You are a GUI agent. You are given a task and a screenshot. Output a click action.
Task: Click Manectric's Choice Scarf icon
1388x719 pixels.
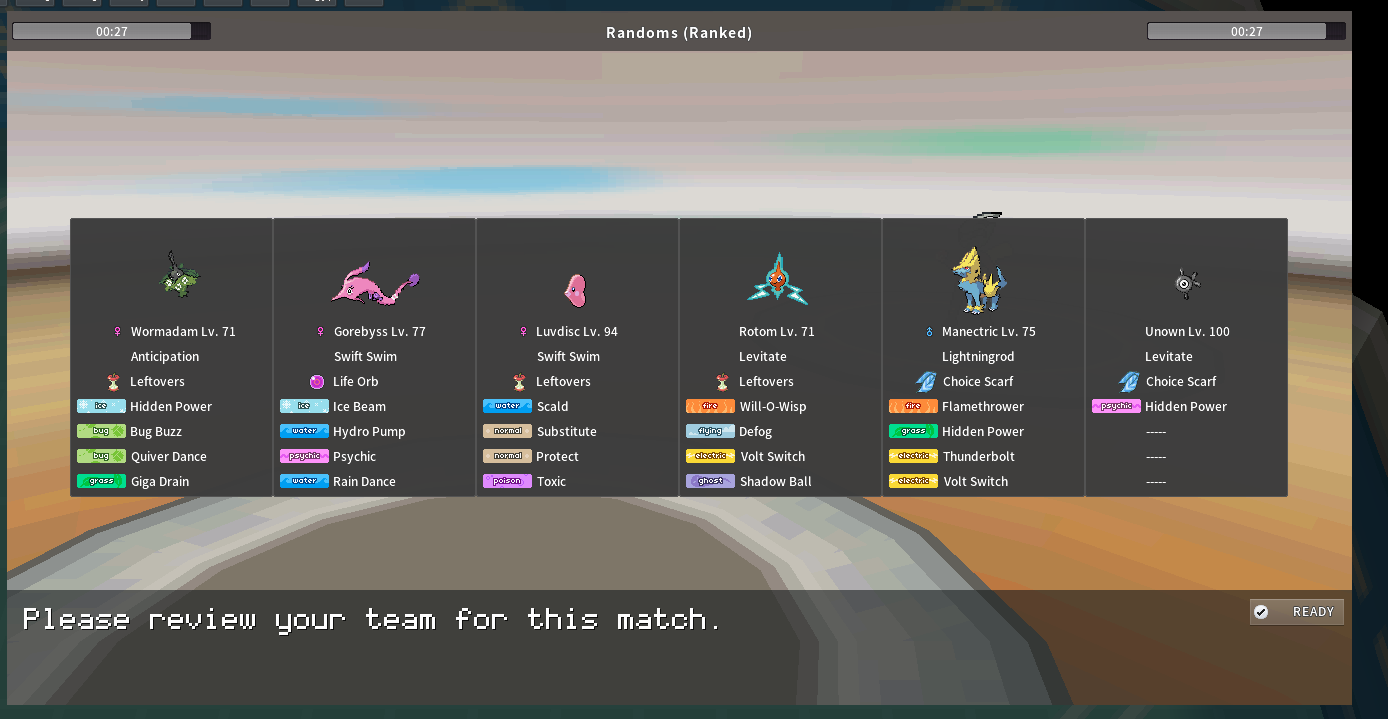tap(925, 381)
